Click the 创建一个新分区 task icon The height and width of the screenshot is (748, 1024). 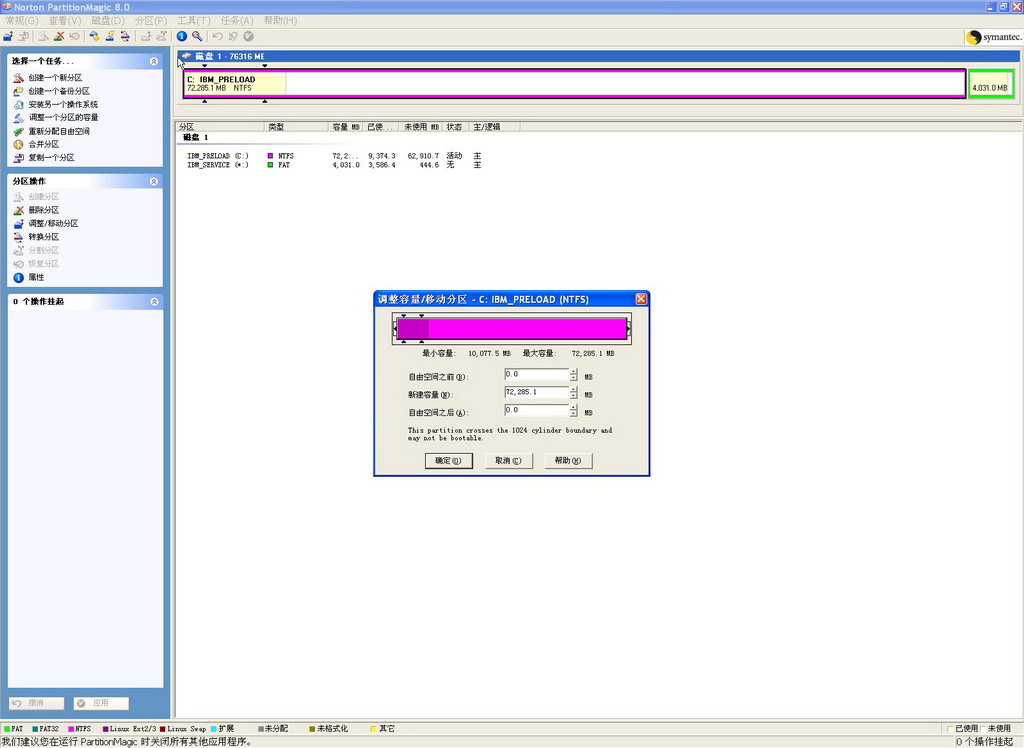[x=18, y=78]
